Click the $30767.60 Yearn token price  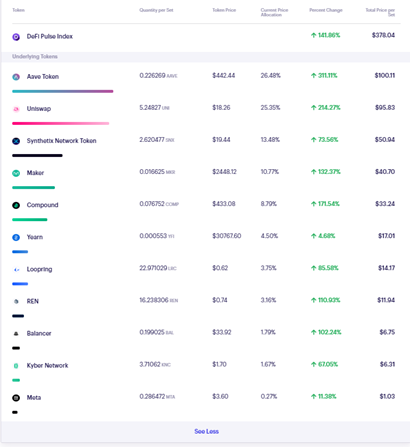point(227,236)
